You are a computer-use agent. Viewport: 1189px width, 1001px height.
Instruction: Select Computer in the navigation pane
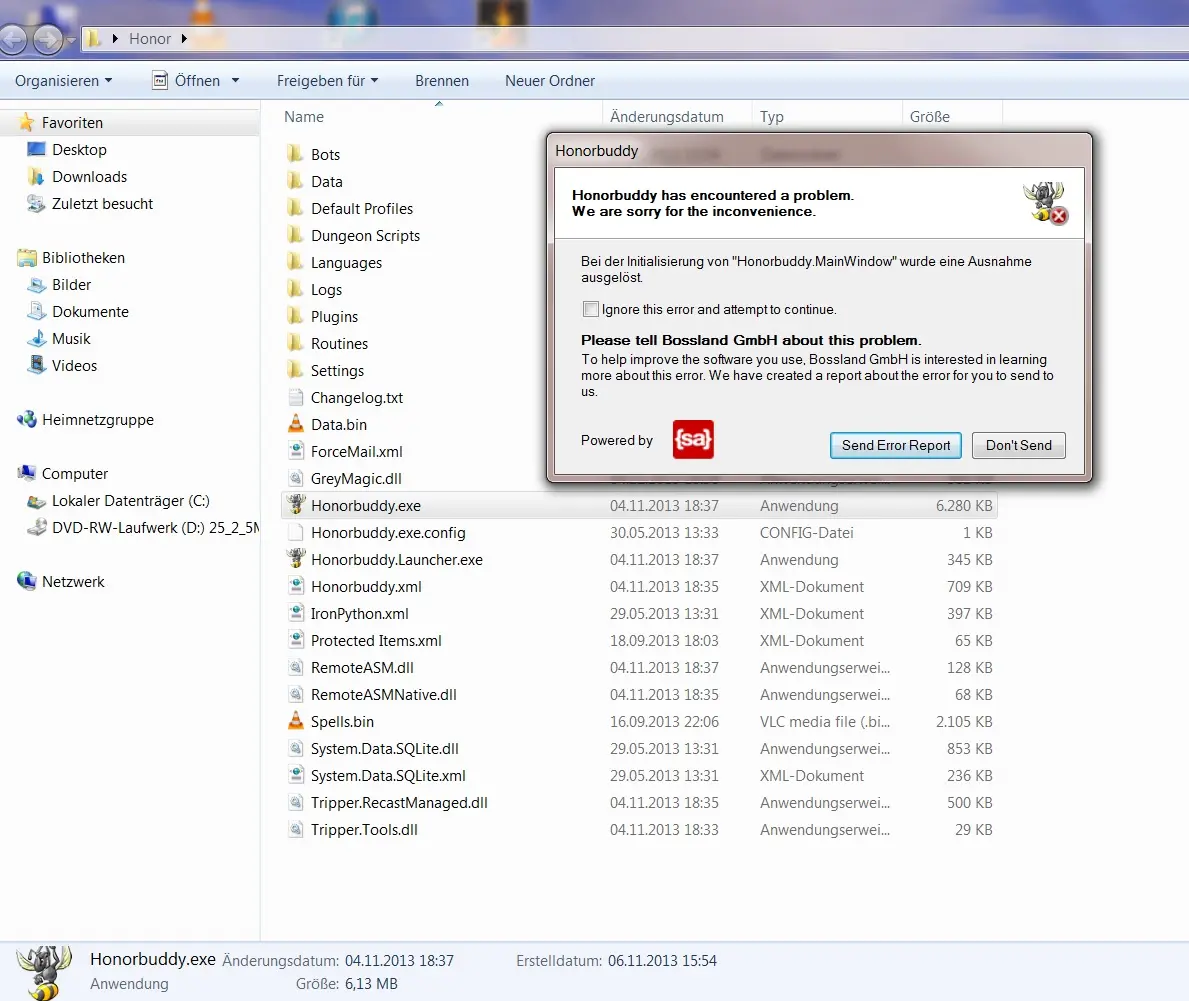point(74,473)
